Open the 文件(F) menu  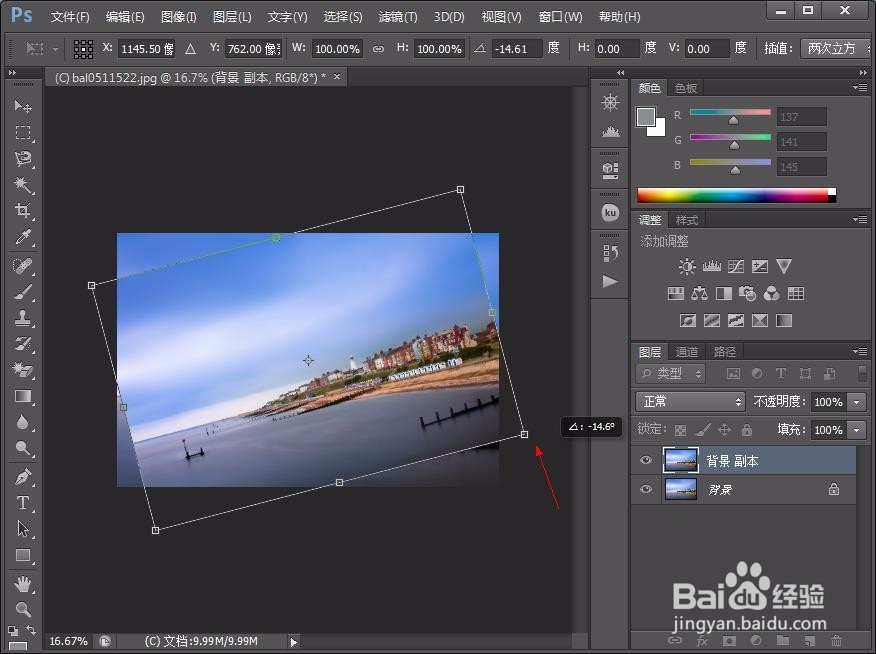point(70,17)
